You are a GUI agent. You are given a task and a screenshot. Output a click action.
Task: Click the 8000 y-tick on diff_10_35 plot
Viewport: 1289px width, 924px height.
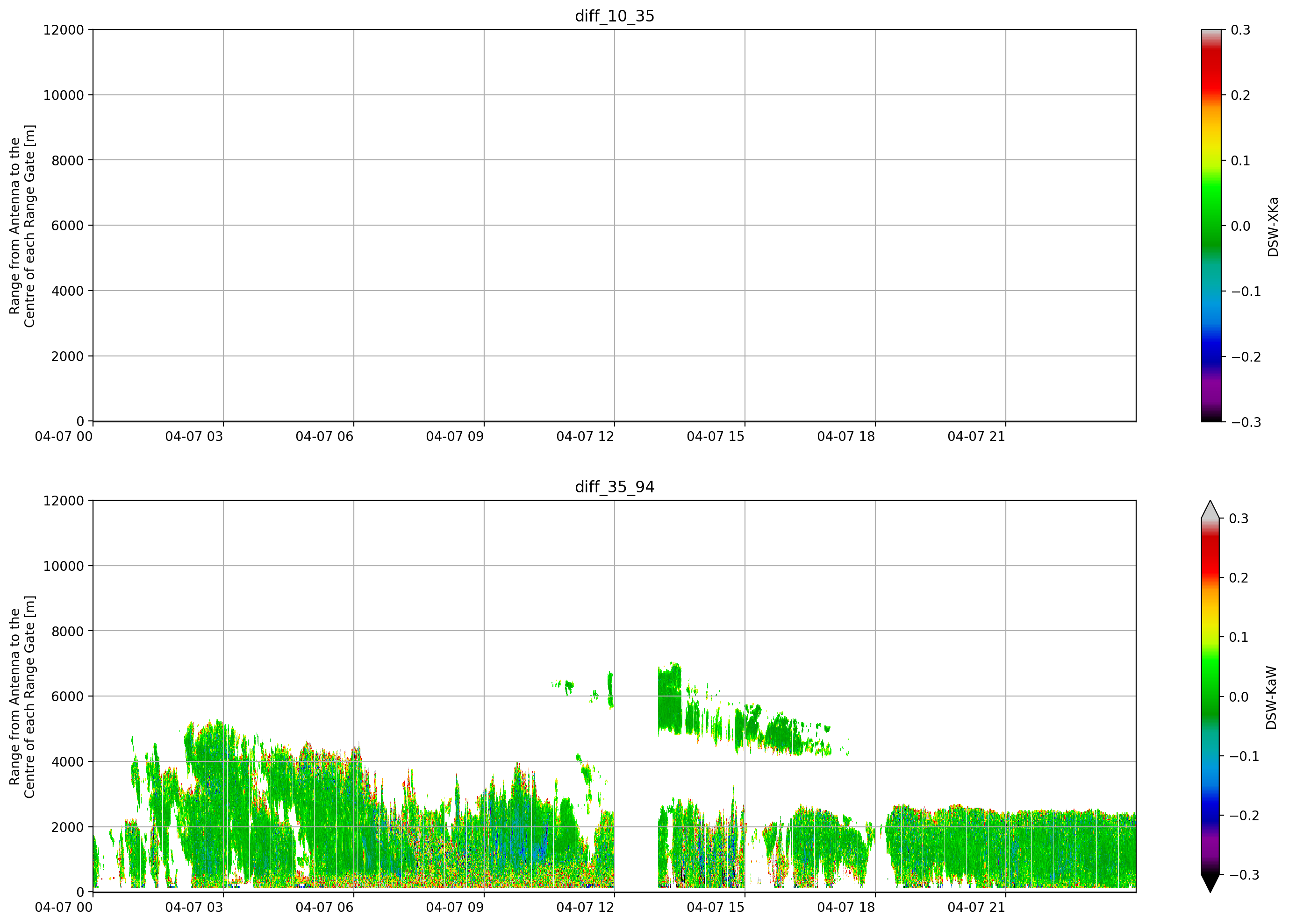coord(68,160)
